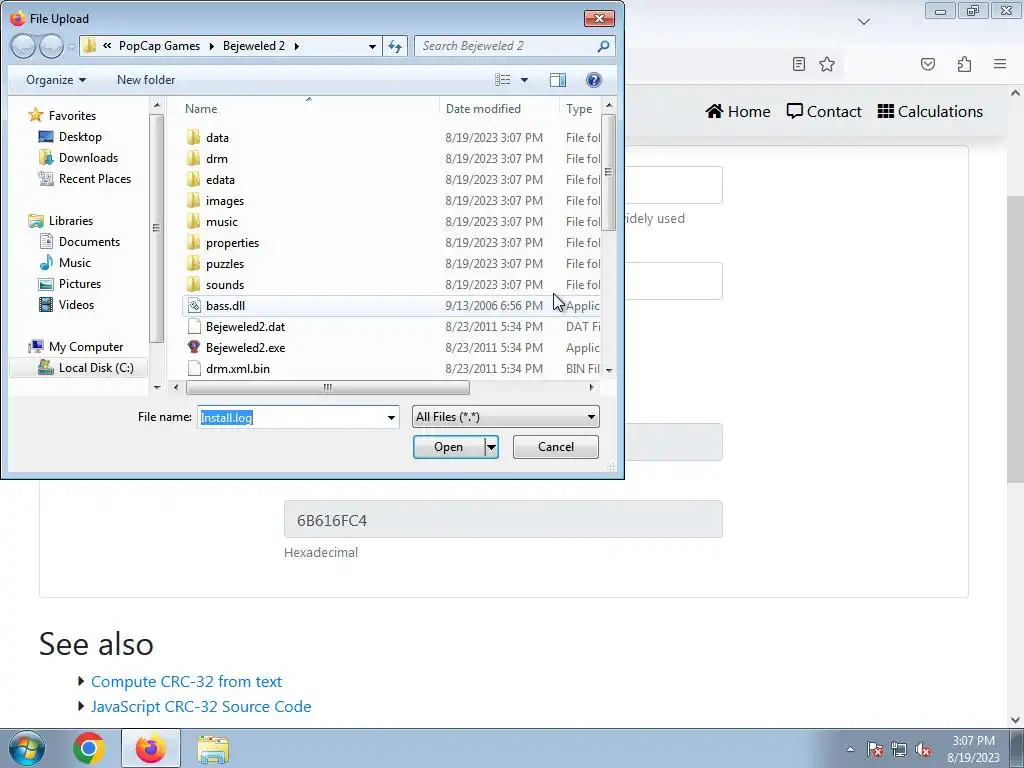The width and height of the screenshot is (1024, 768).
Task: Change view using the view mode icon
Action: coord(503,80)
